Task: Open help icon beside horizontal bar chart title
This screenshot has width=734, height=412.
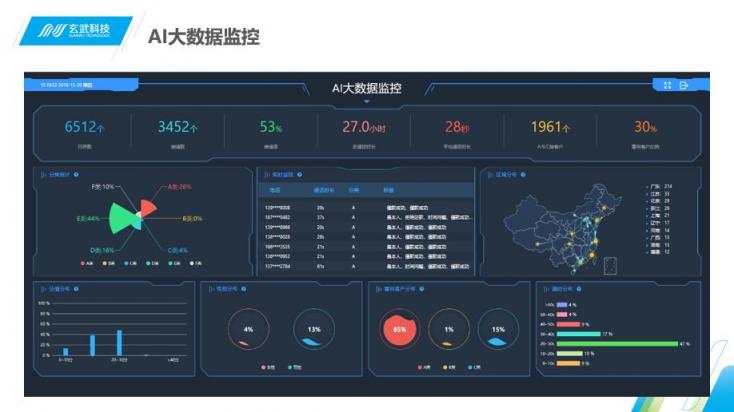Action: [579, 289]
